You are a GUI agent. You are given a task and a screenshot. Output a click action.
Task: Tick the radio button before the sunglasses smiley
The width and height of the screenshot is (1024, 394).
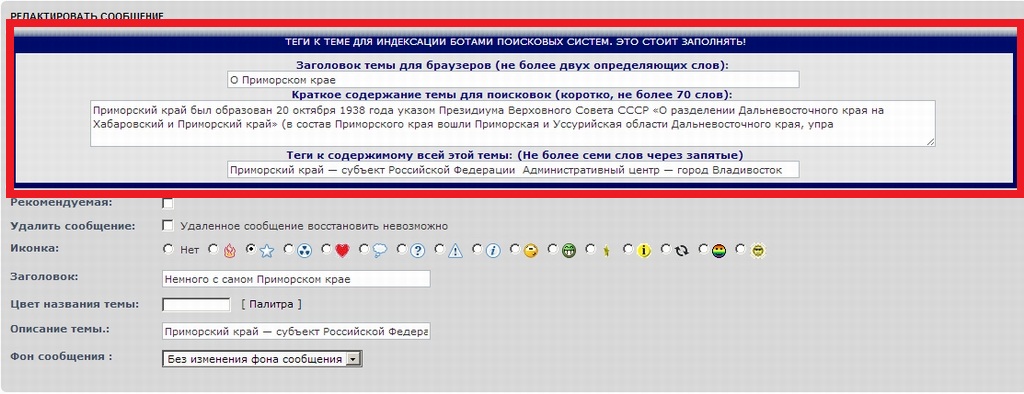coord(741,249)
